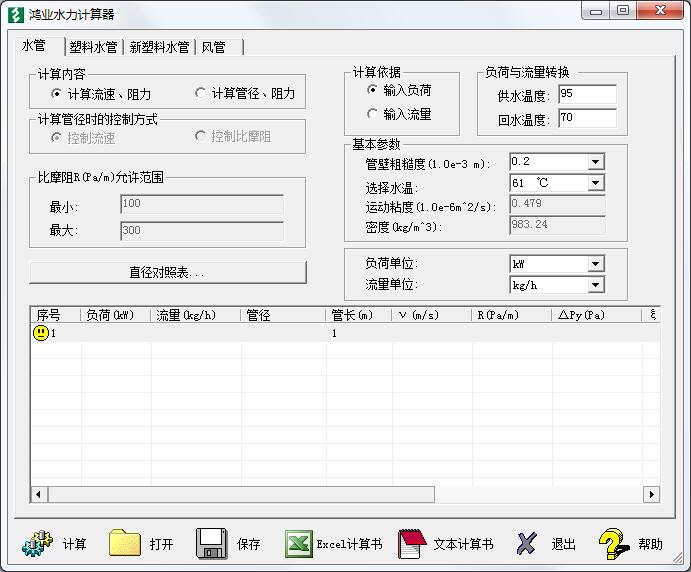Click the v(m/s) column header
Screen dimensions: 691x572
click(432, 315)
